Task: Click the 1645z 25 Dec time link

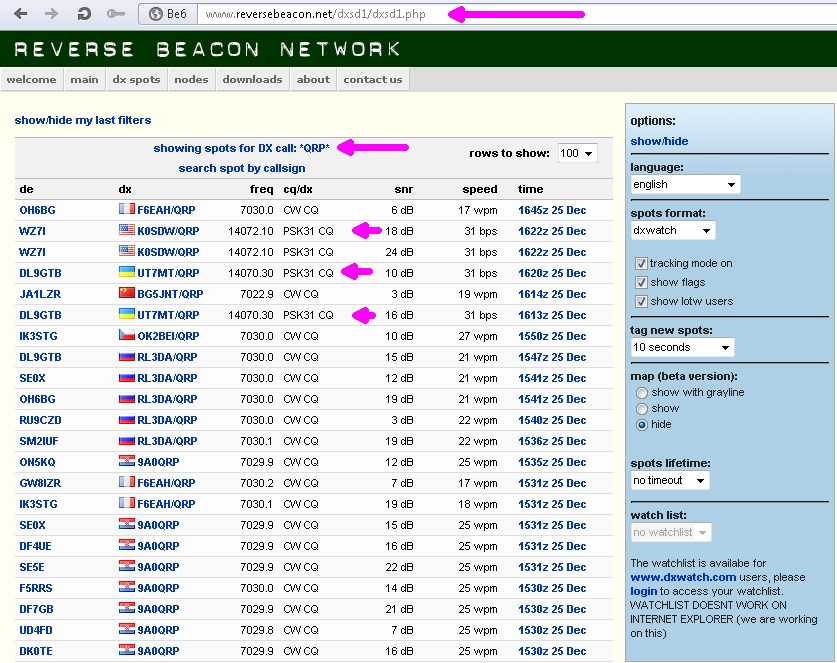Action: tap(552, 210)
